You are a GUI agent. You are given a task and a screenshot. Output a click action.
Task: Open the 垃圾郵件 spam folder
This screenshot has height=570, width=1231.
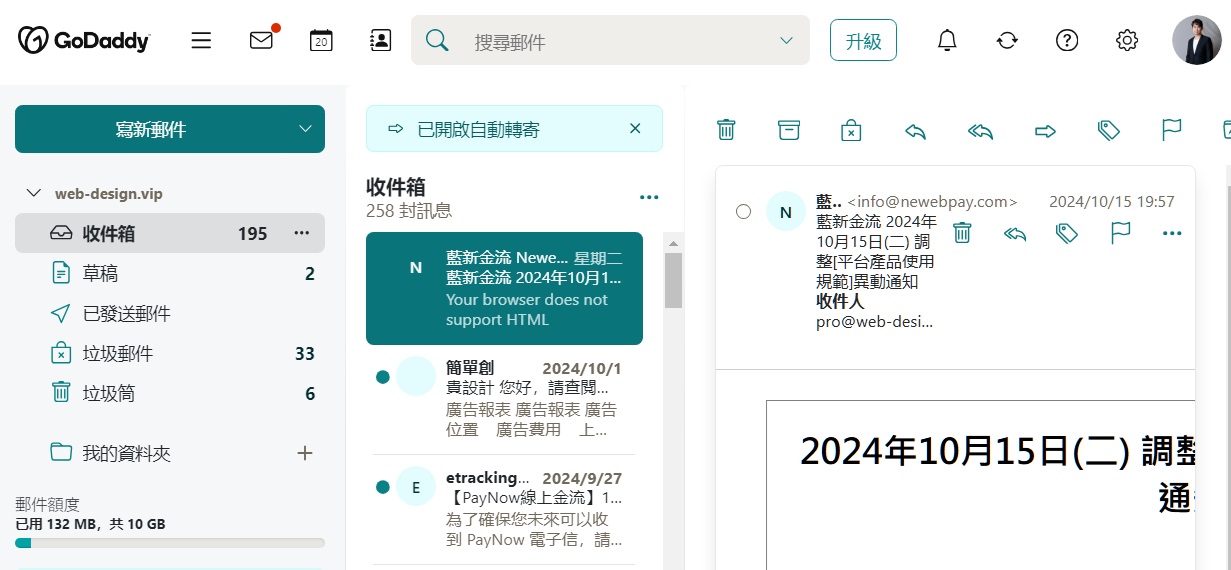pos(170,353)
